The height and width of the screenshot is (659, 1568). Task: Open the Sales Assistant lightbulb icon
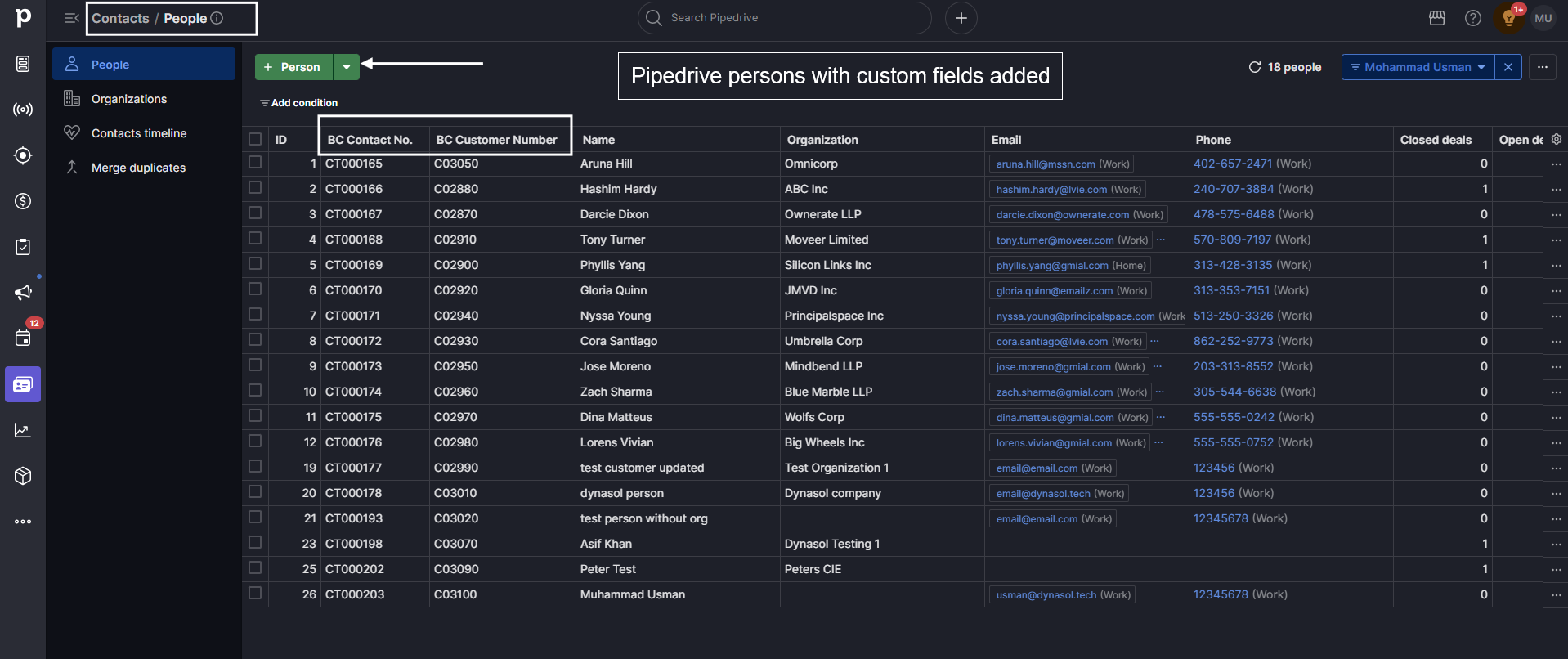pos(1509,18)
